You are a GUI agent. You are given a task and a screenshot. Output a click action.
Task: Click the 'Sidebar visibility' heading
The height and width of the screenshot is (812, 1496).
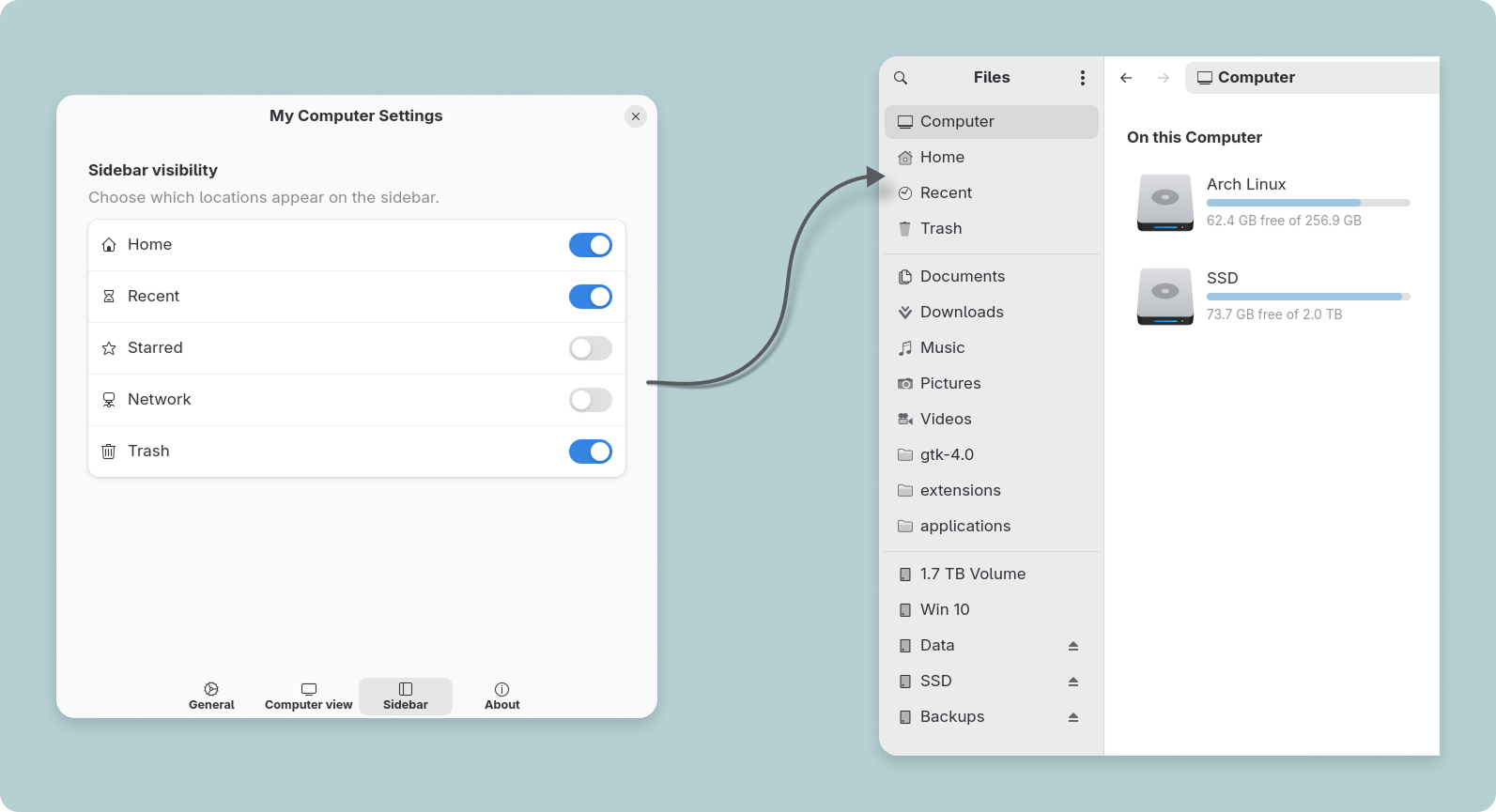(x=153, y=171)
